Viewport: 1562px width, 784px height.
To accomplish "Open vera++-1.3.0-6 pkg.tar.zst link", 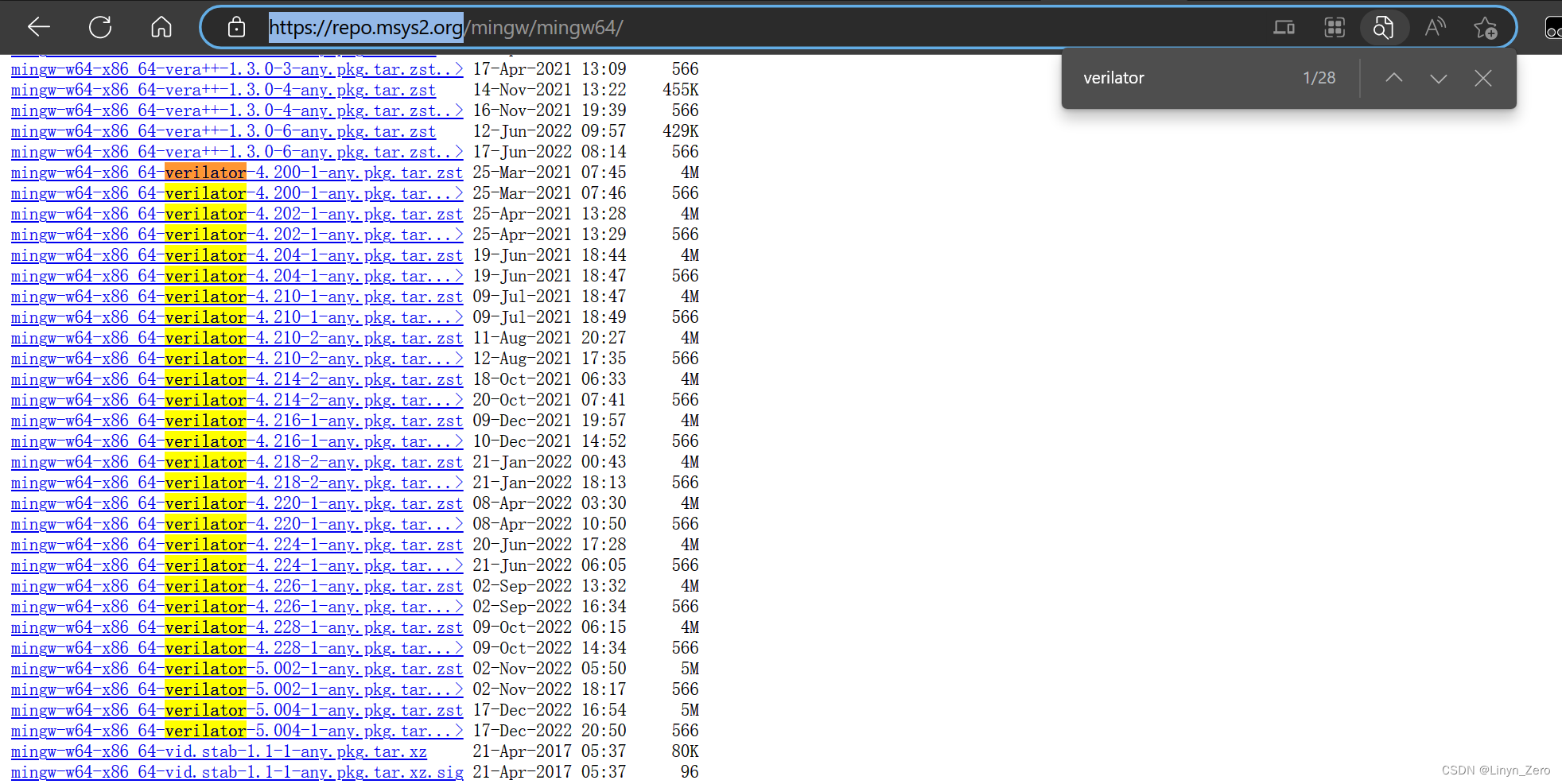I will tap(223, 131).
